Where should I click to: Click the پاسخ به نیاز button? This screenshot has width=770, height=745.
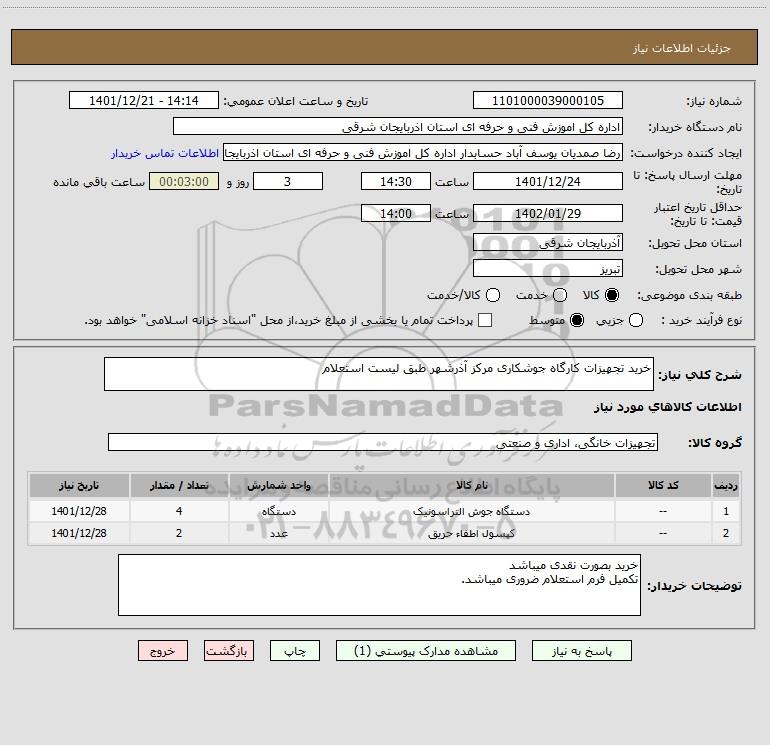click(x=581, y=651)
